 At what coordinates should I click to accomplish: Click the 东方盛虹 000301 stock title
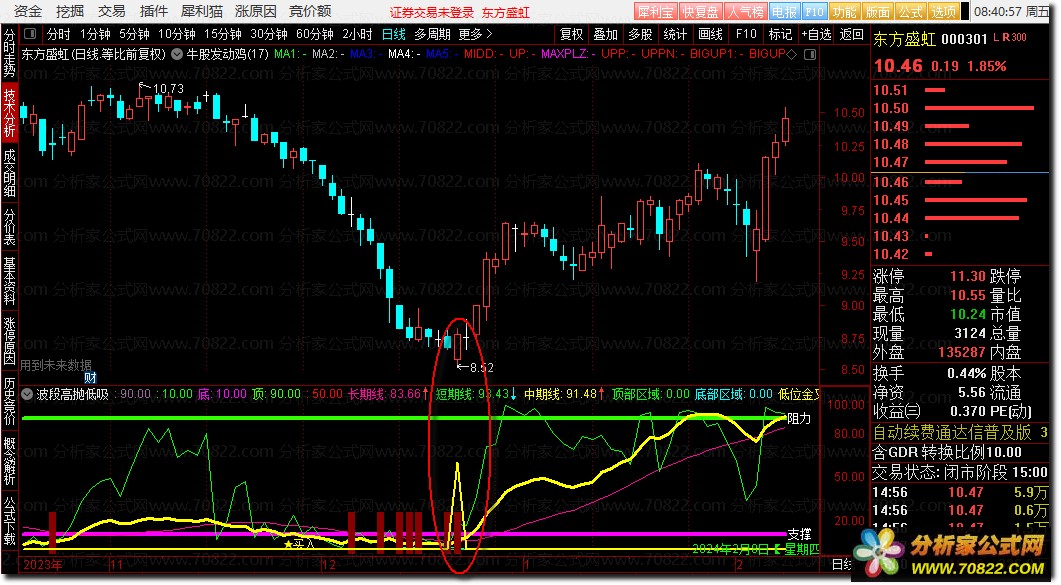930,39
